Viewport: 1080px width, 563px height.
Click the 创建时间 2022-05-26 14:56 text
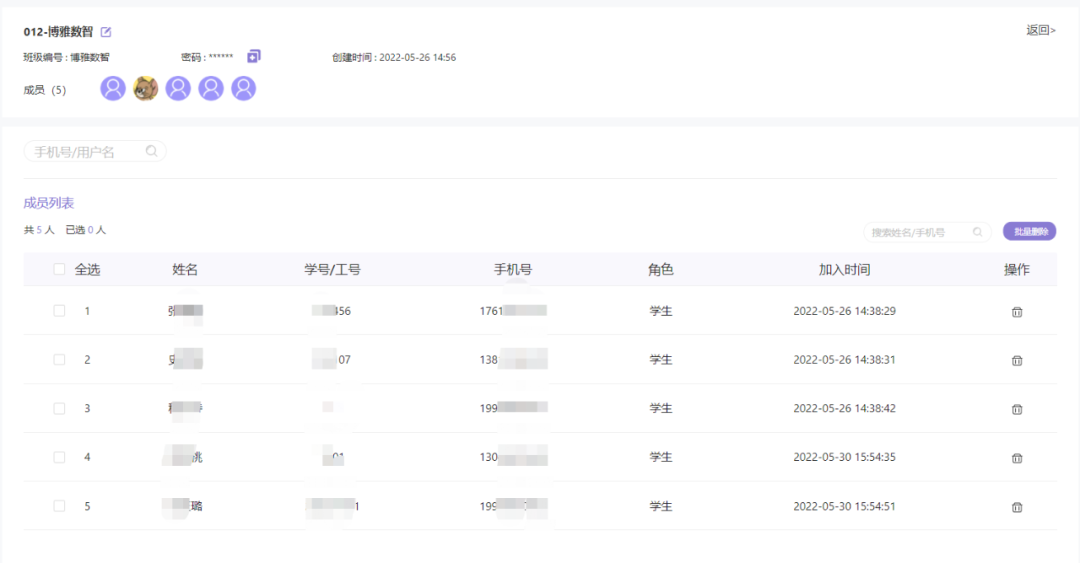click(x=394, y=57)
